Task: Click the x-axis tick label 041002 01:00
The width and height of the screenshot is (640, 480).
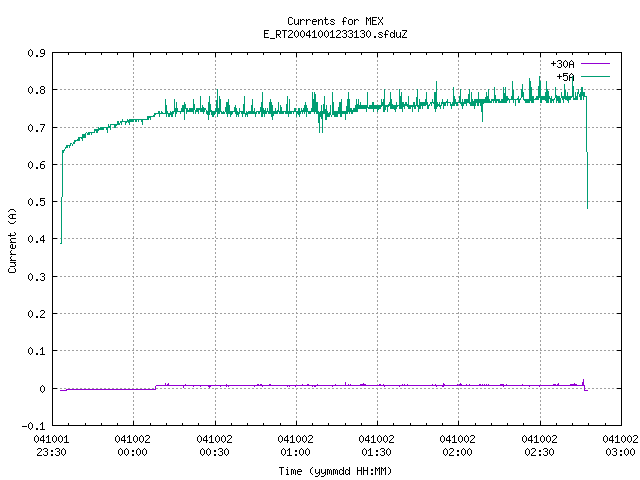Action: [x=296, y=446]
